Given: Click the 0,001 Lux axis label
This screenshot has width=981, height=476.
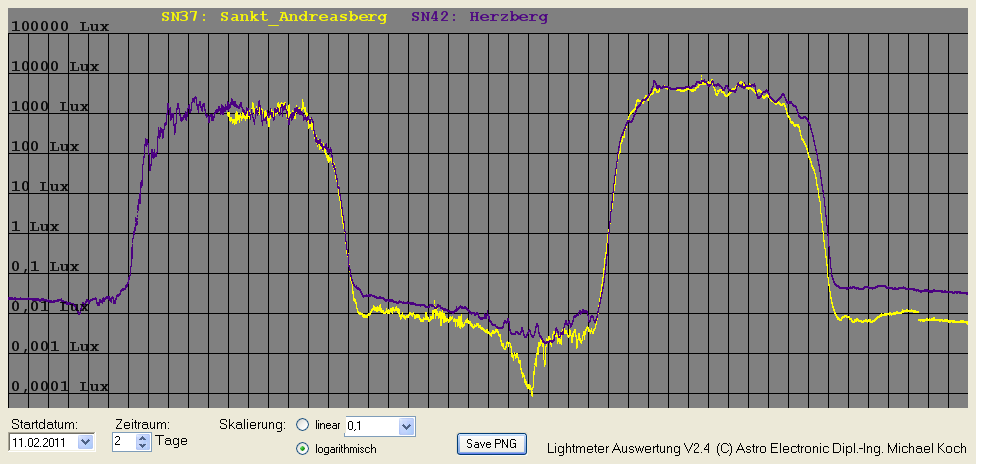Looking at the screenshot, I should [55, 347].
